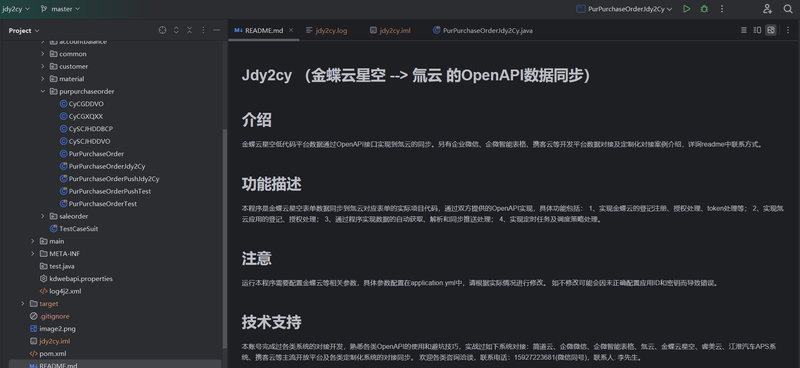Click the 介绍 heading in preview

[x=257, y=120]
